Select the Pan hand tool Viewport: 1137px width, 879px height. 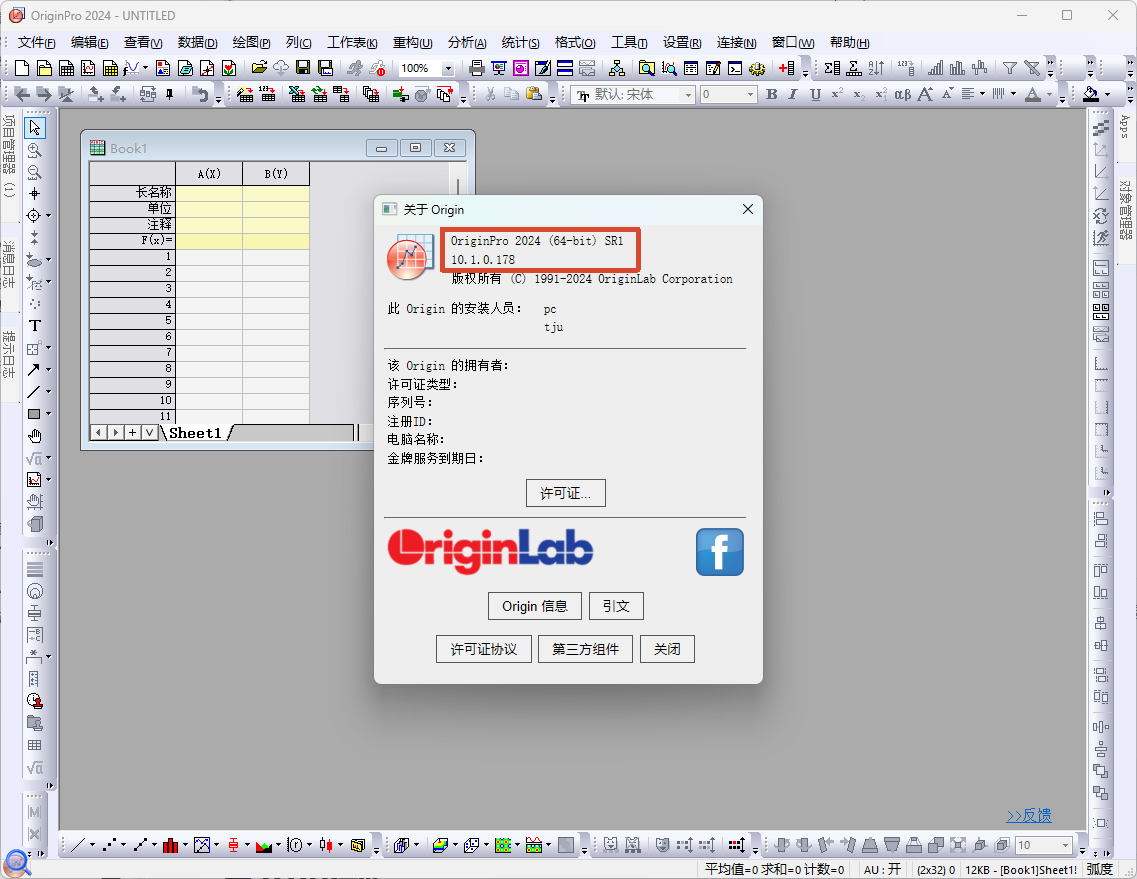pyautogui.click(x=34, y=436)
